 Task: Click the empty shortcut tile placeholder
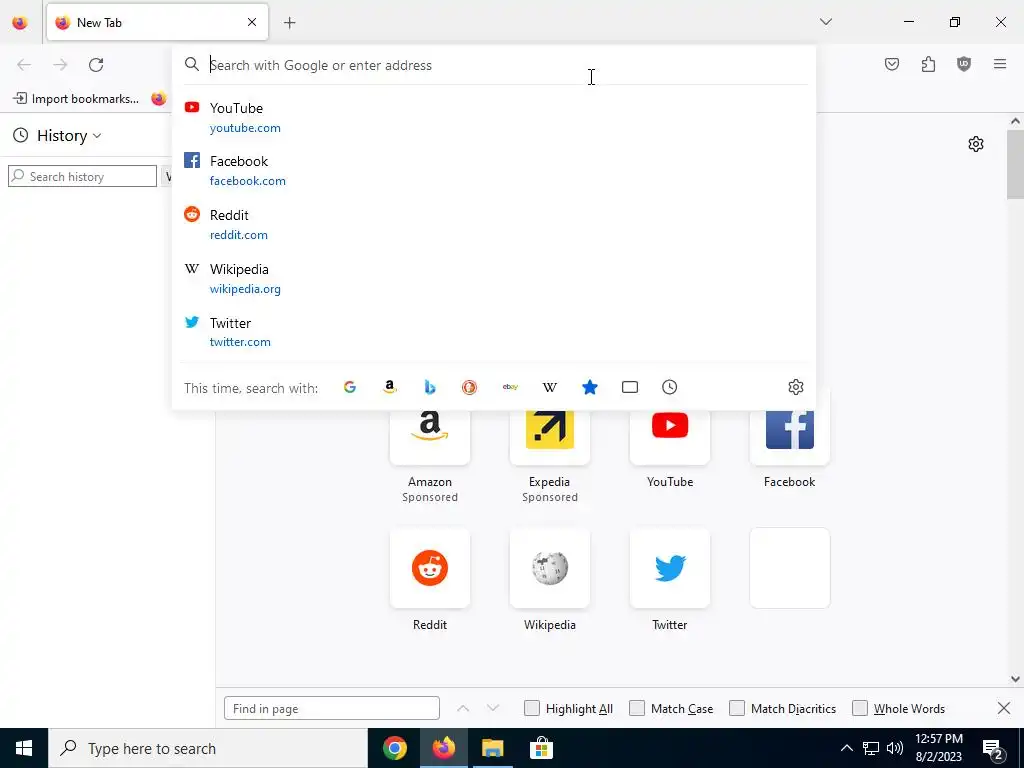(790, 568)
